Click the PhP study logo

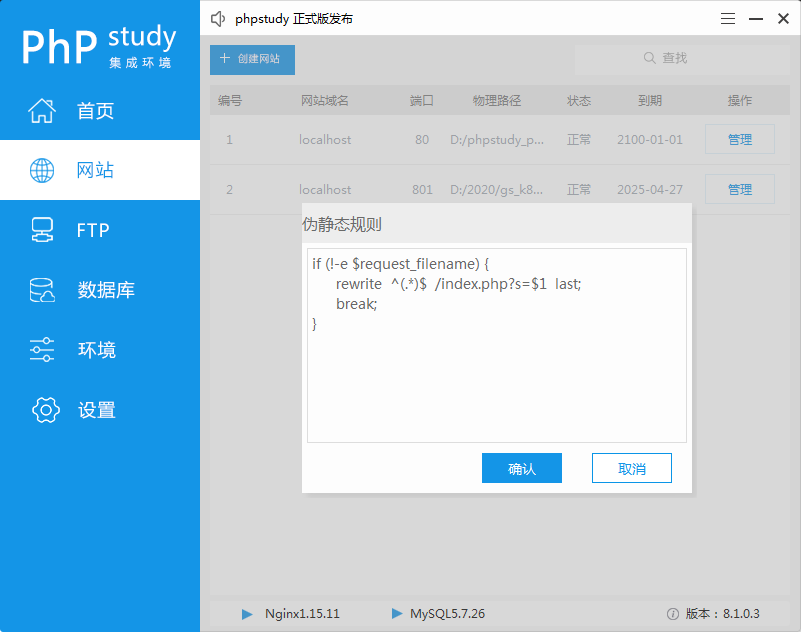99,45
